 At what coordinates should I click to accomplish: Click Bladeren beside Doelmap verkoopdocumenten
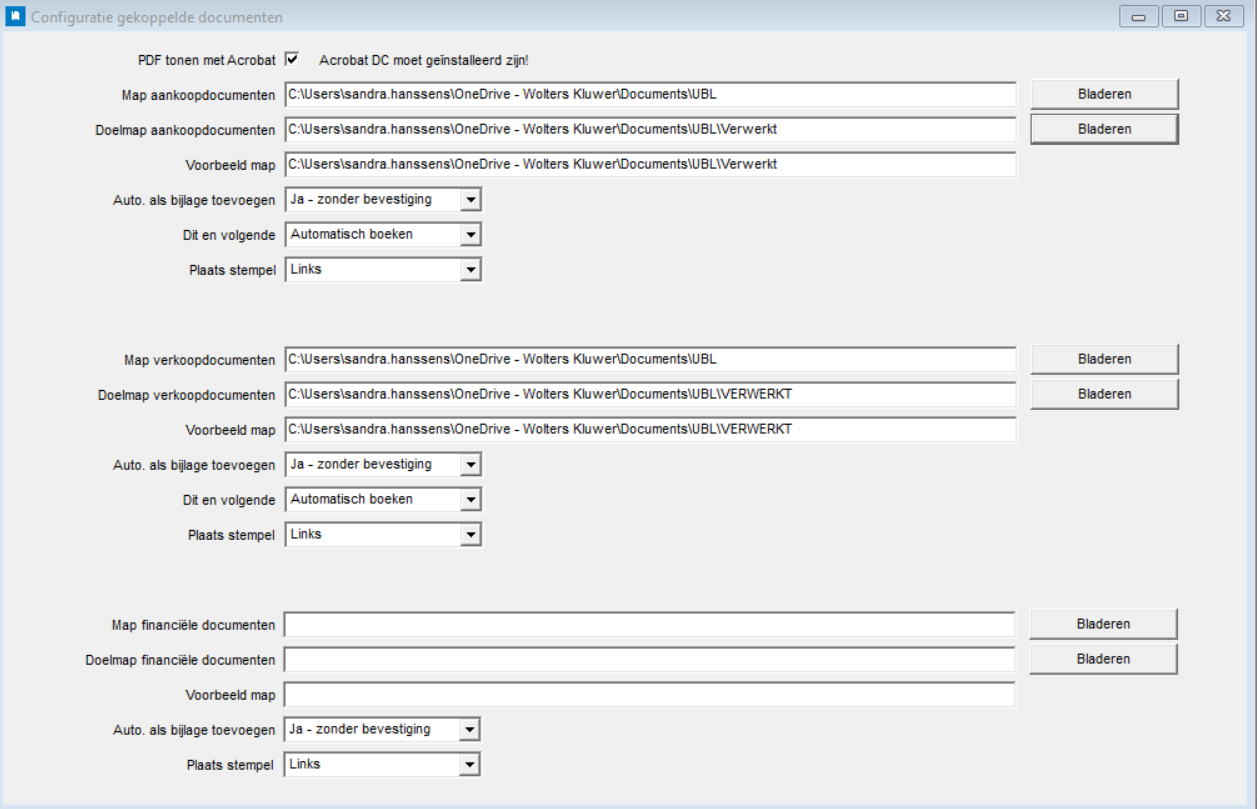coord(1104,394)
